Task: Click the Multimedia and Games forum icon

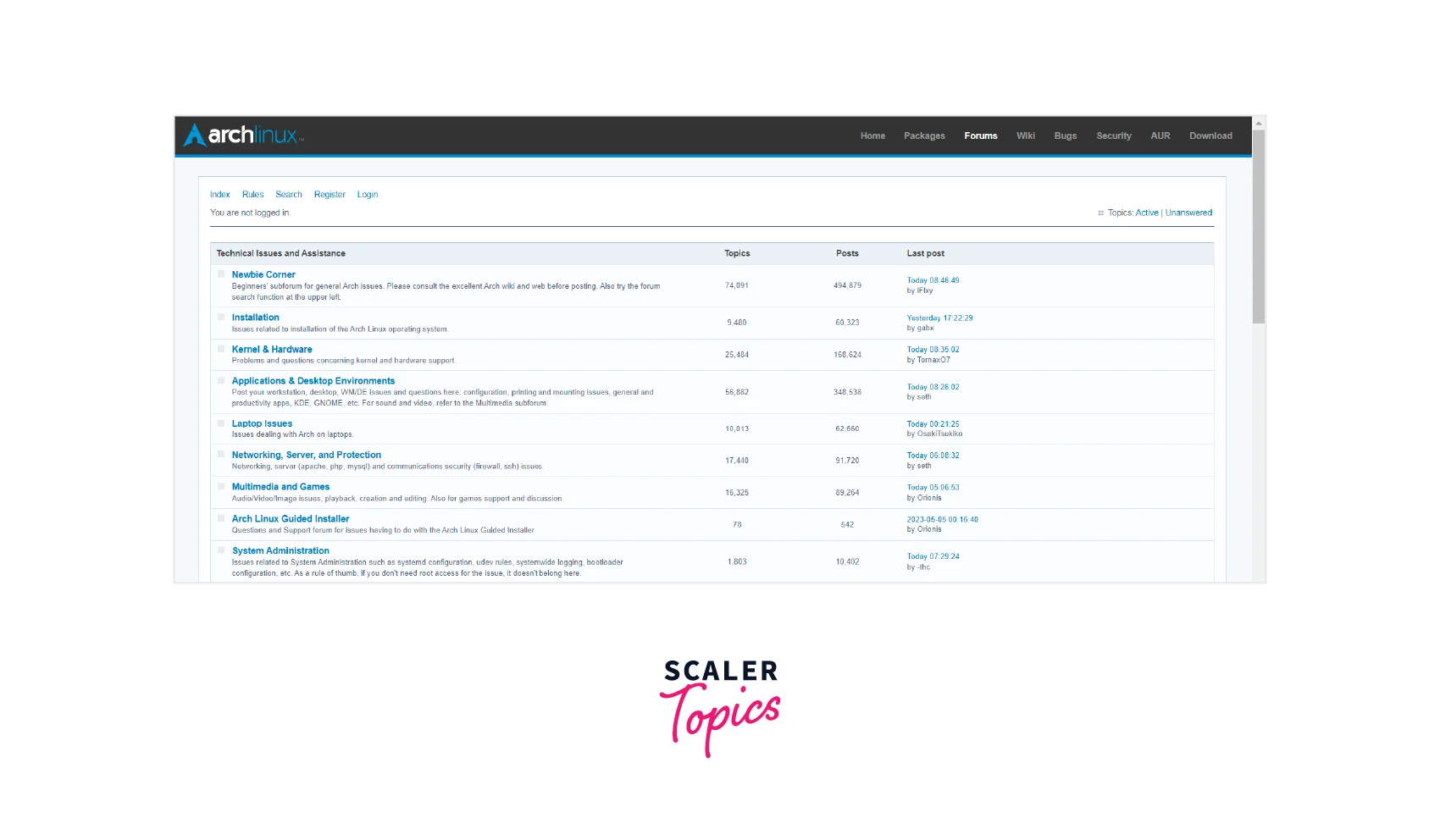Action: tap(222, 486)
